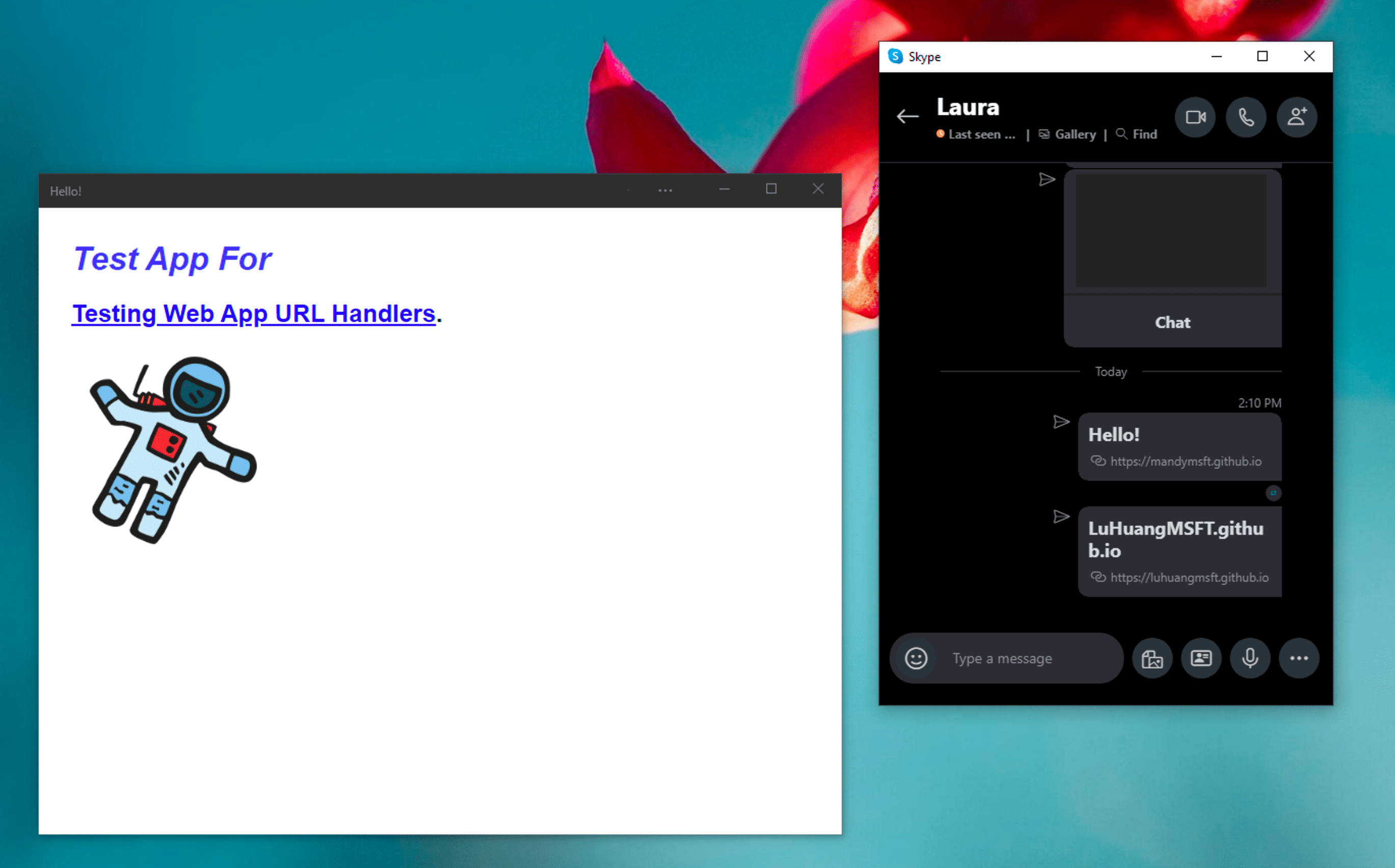Click the three-dot menu in Hello app title bar
This screenshot has height=868, width=1395.
tap(664, 190)
